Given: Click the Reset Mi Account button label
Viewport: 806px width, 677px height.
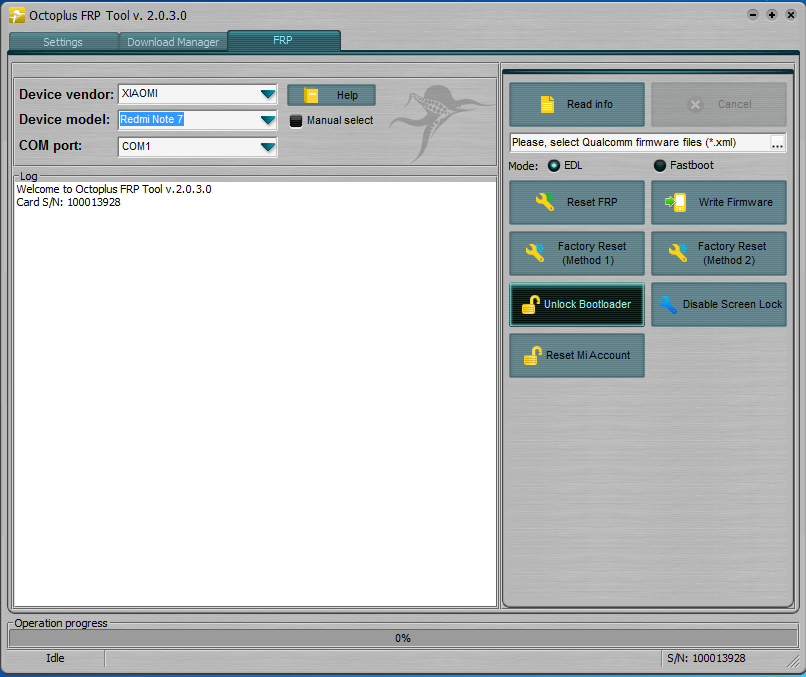Looking at the screenshot, I should (x=588, y=355).
